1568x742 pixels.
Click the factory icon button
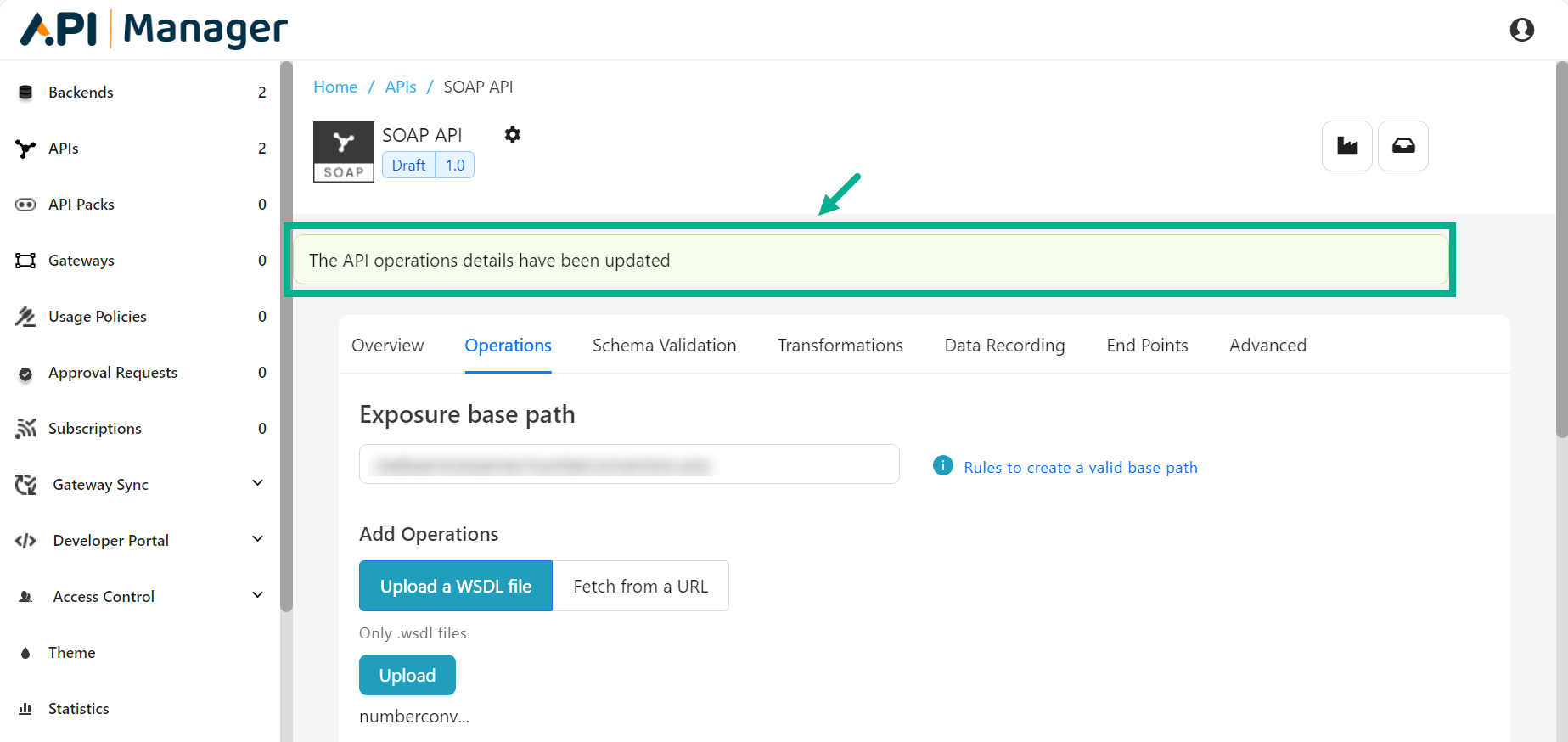tap(1346, 146)
